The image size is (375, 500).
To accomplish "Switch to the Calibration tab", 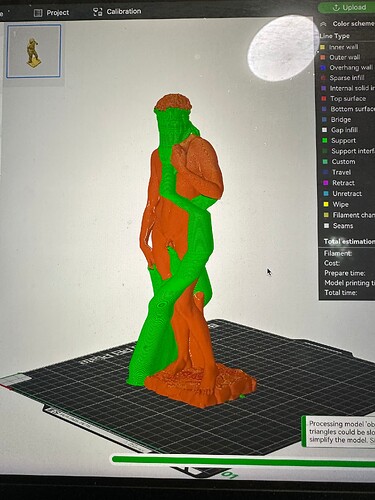I will coord(117,12).
